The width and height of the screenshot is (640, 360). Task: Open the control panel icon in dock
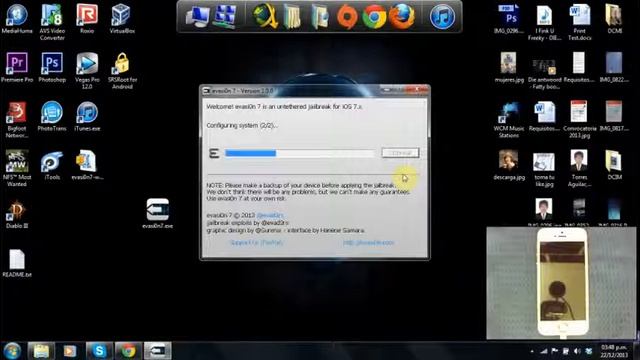click(225, 17)
